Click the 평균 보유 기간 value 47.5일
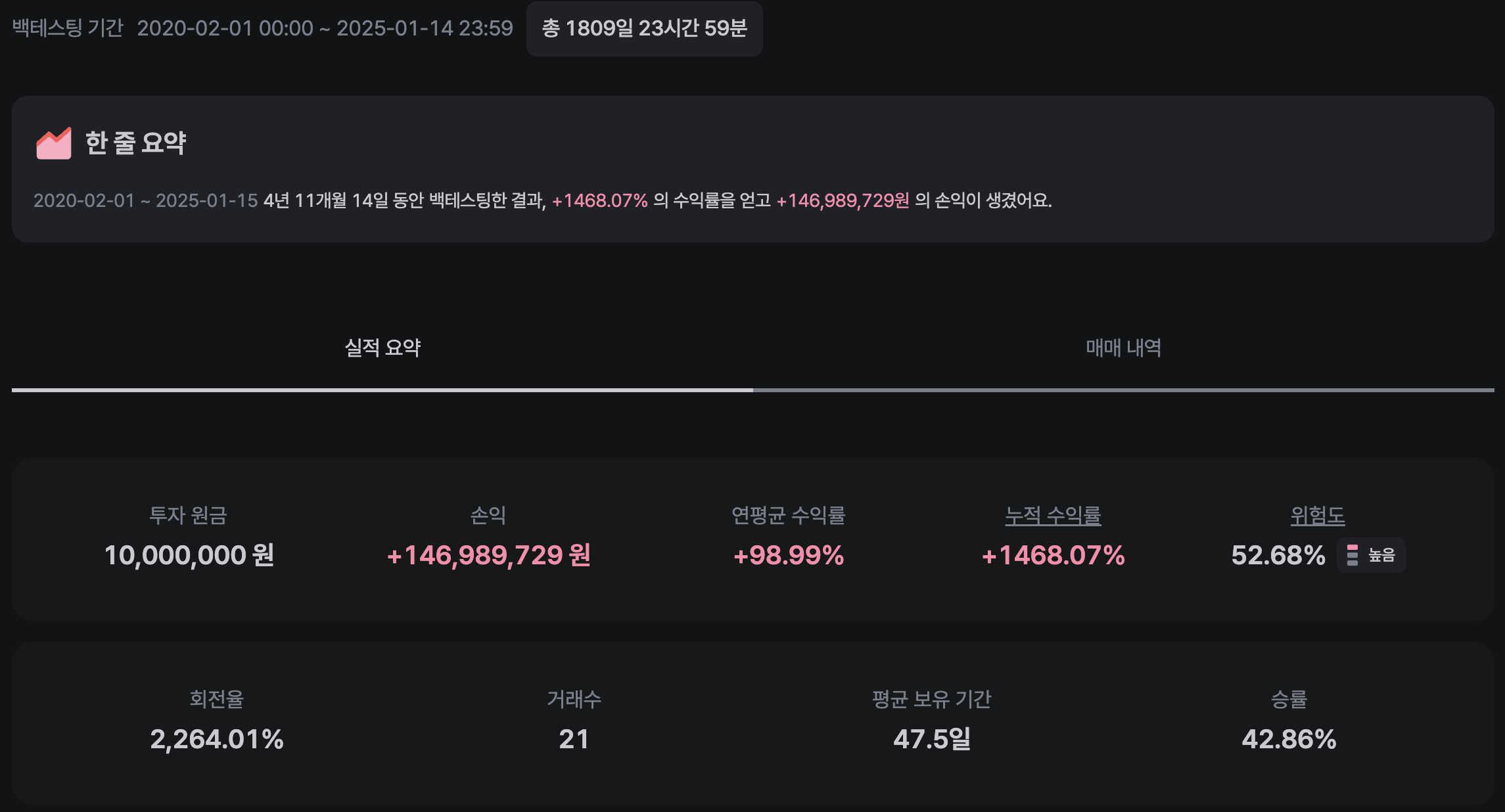Screen dimensions: 1505x812 931,739
